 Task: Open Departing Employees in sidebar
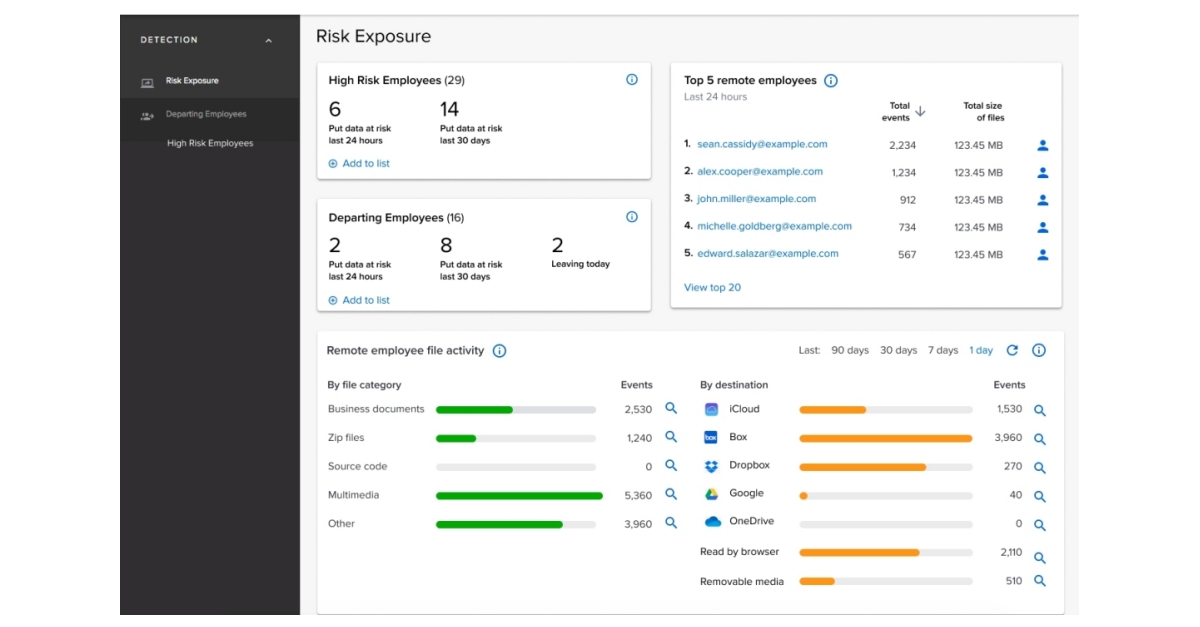pos(206,114)
